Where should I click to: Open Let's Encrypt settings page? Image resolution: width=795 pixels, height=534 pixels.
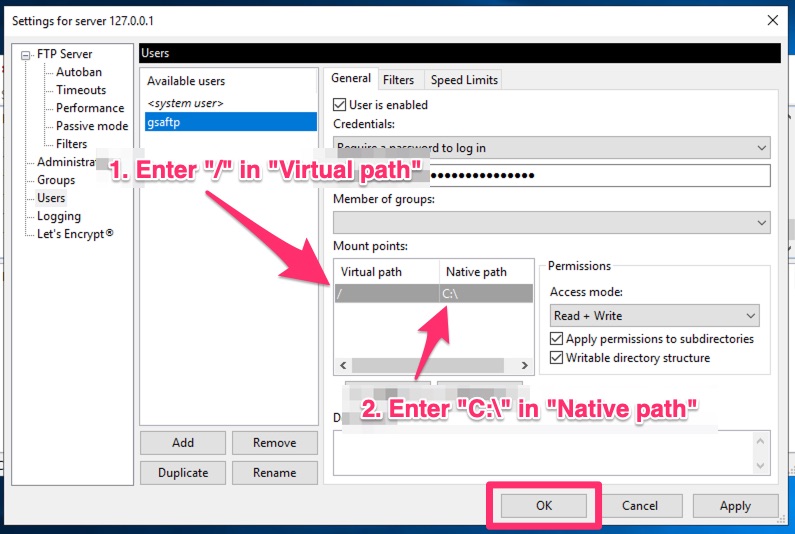[x=75, y=234]
